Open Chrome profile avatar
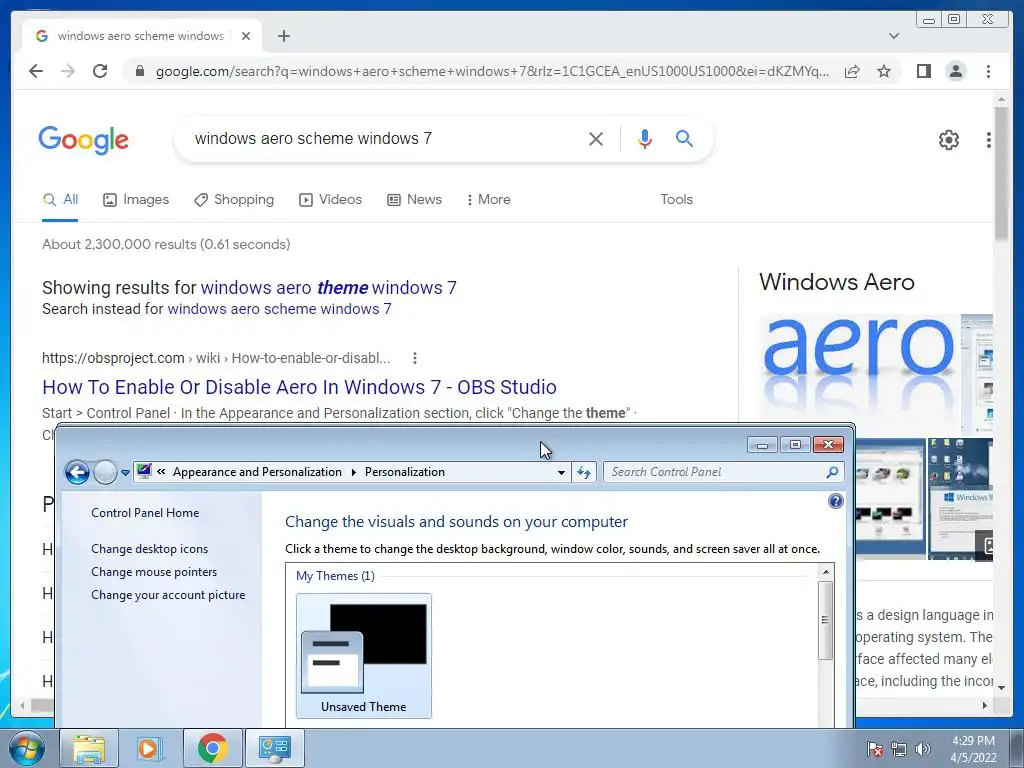 pyautogui.click(x=955, y=71)
